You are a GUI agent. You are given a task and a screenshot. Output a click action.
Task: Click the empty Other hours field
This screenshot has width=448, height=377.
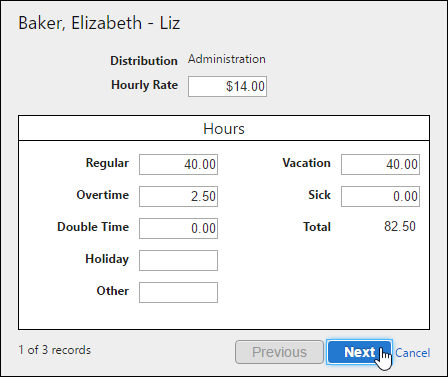click(x=178, y=292)
